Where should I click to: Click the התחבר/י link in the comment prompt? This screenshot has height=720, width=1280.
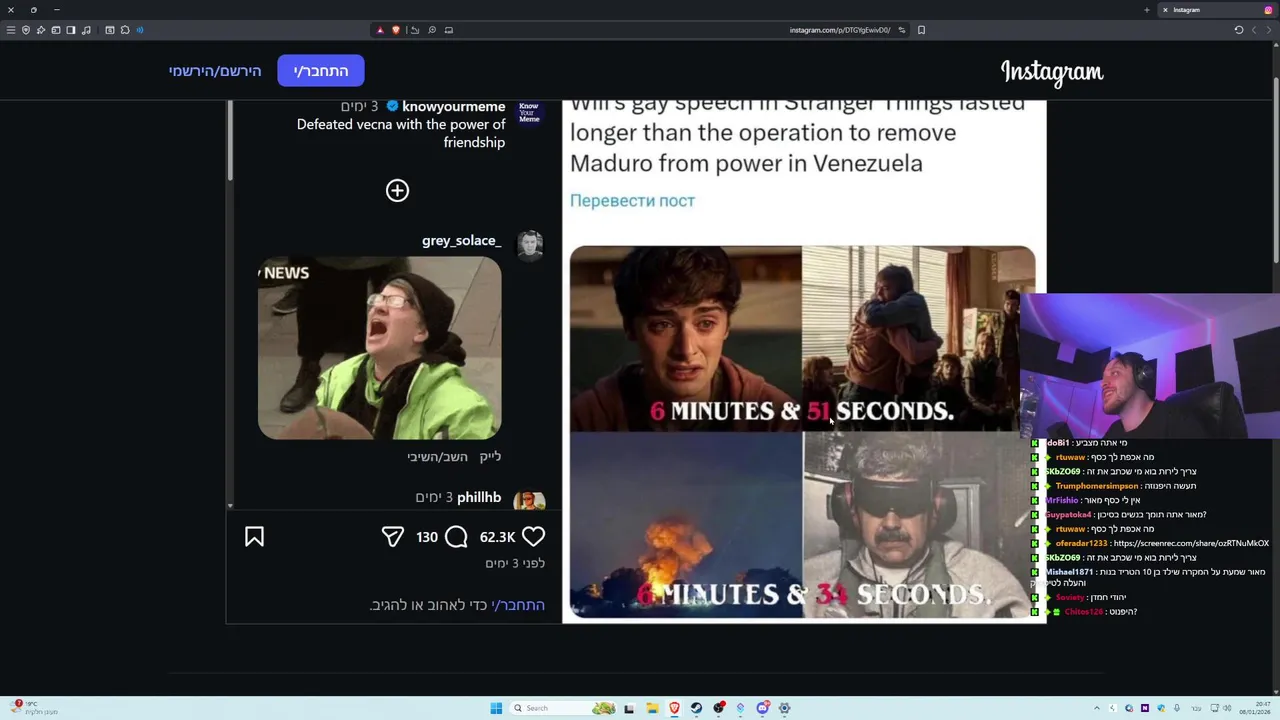point(518,605)
